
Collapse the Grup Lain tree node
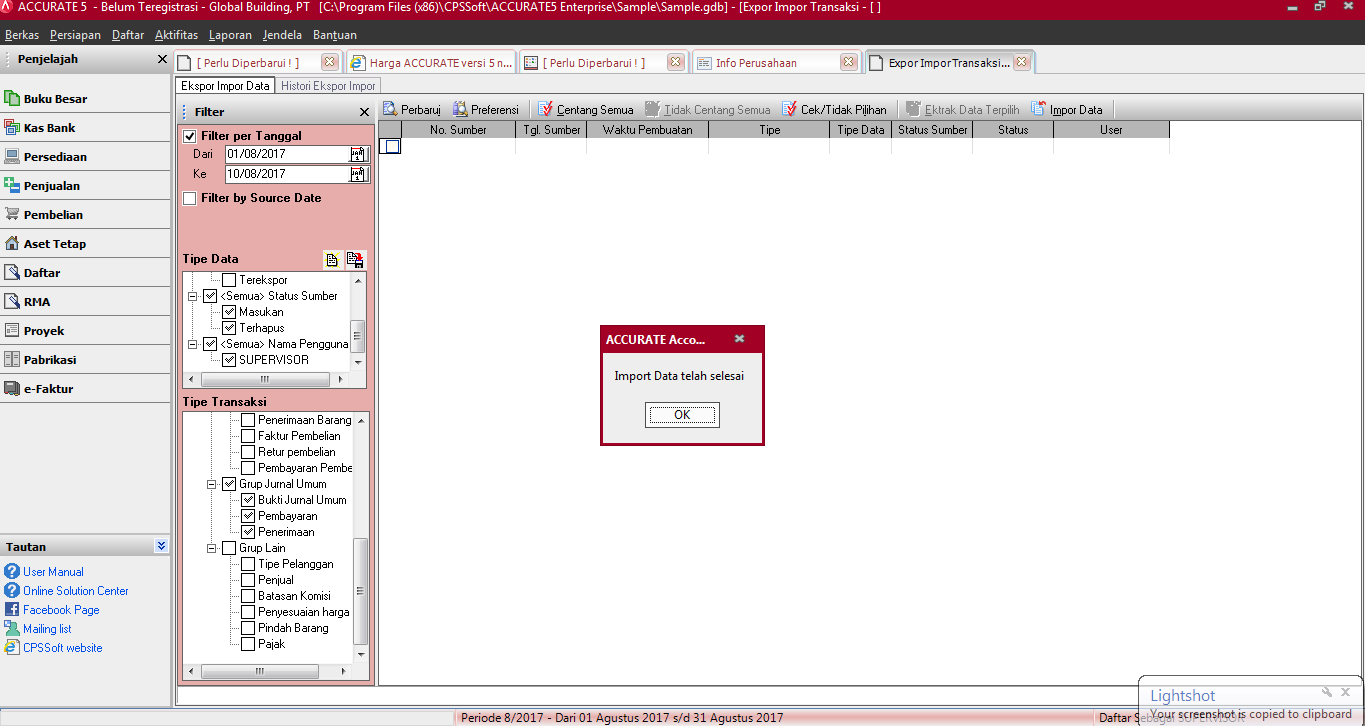212,548
